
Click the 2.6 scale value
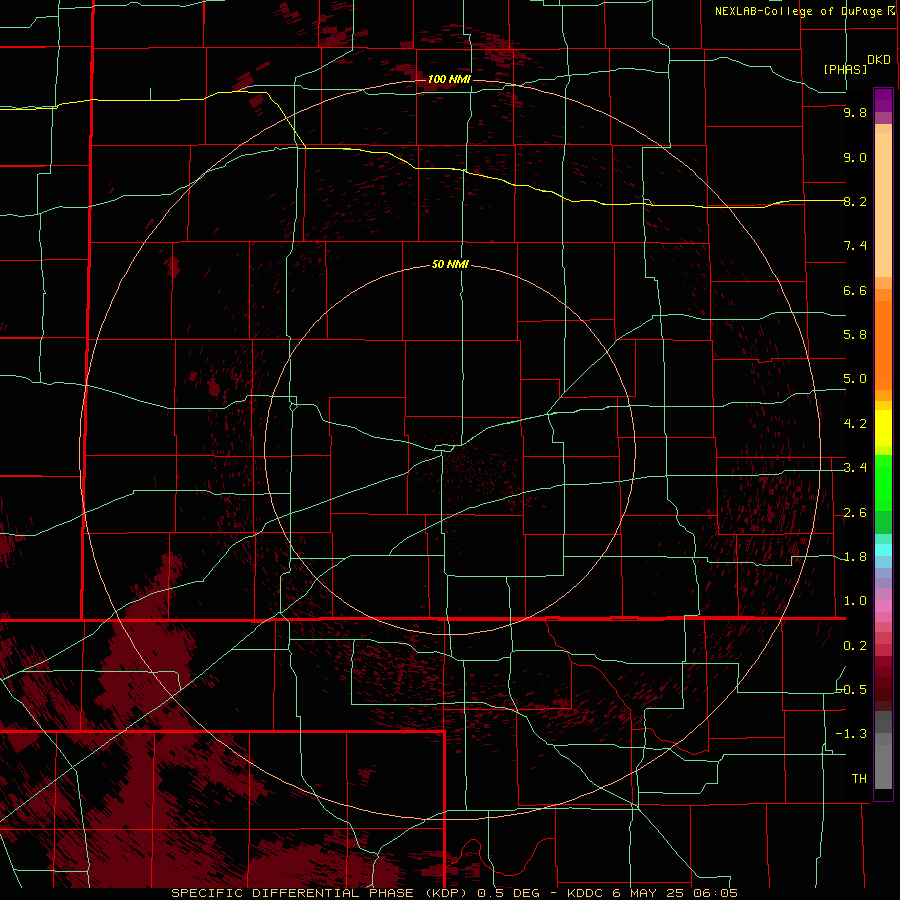pos(855,513)
